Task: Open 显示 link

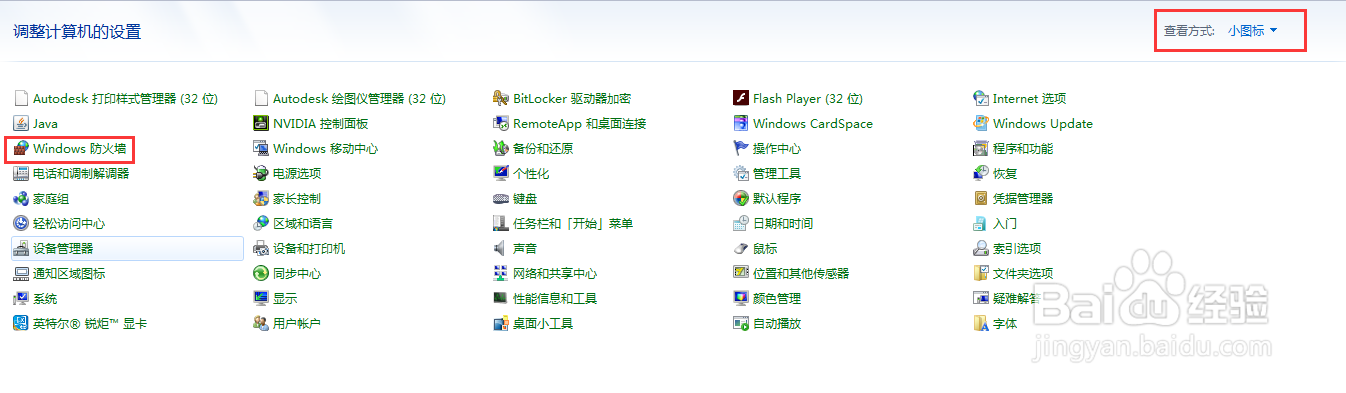Action: tap(285, 299)
